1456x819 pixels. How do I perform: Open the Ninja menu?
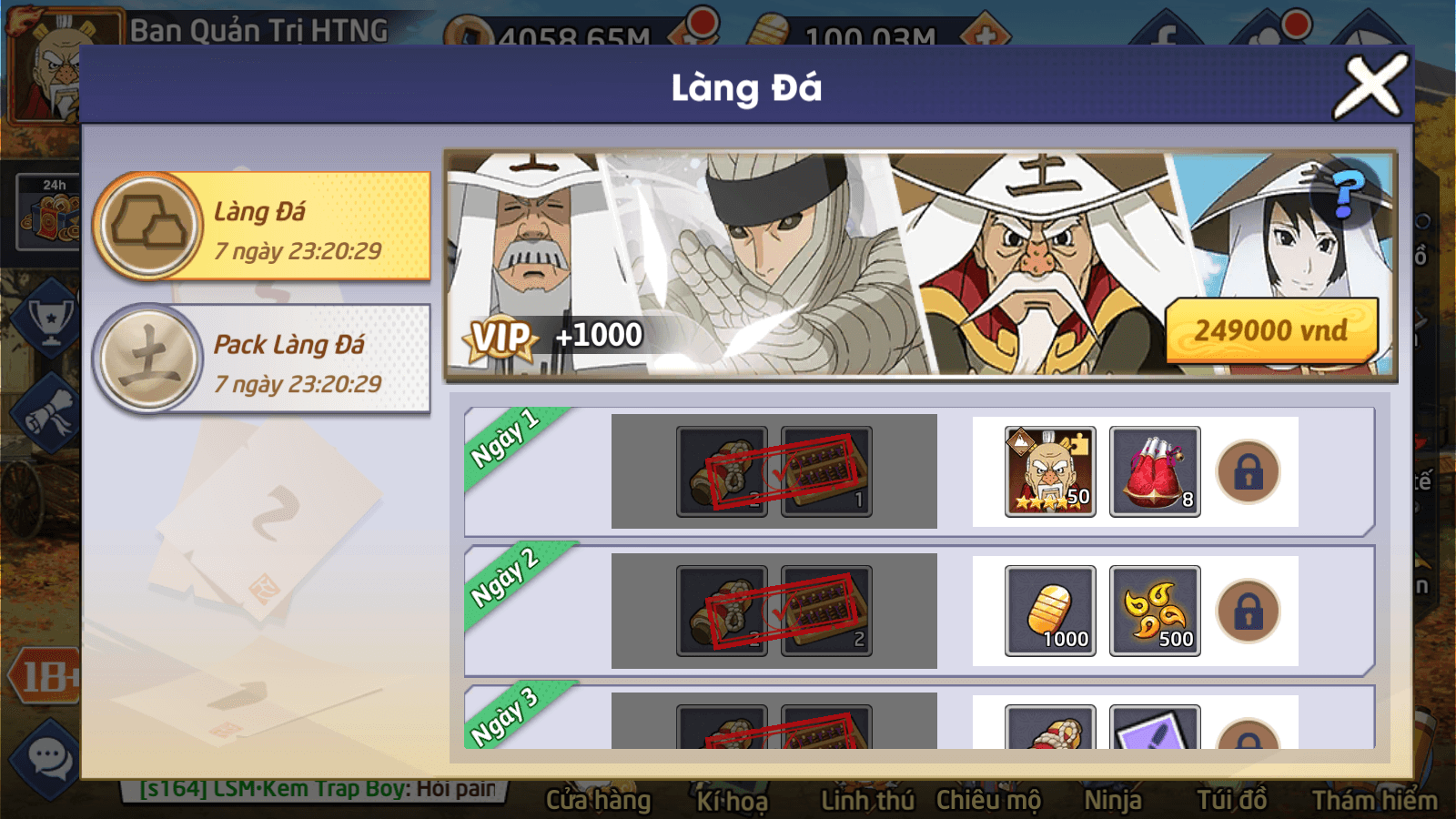[1112, 800]
